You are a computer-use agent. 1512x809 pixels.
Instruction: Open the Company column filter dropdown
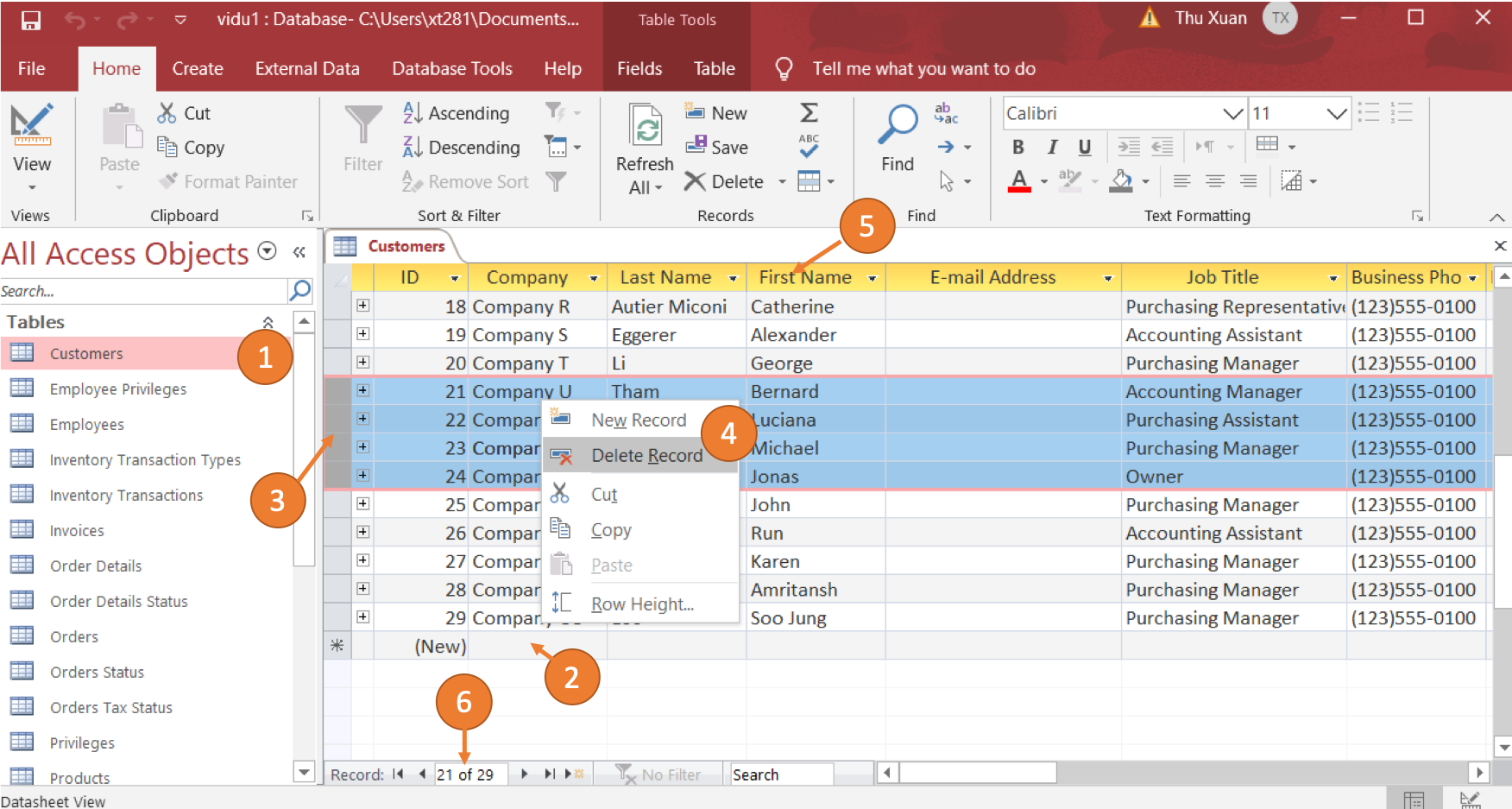coord(594,278)
